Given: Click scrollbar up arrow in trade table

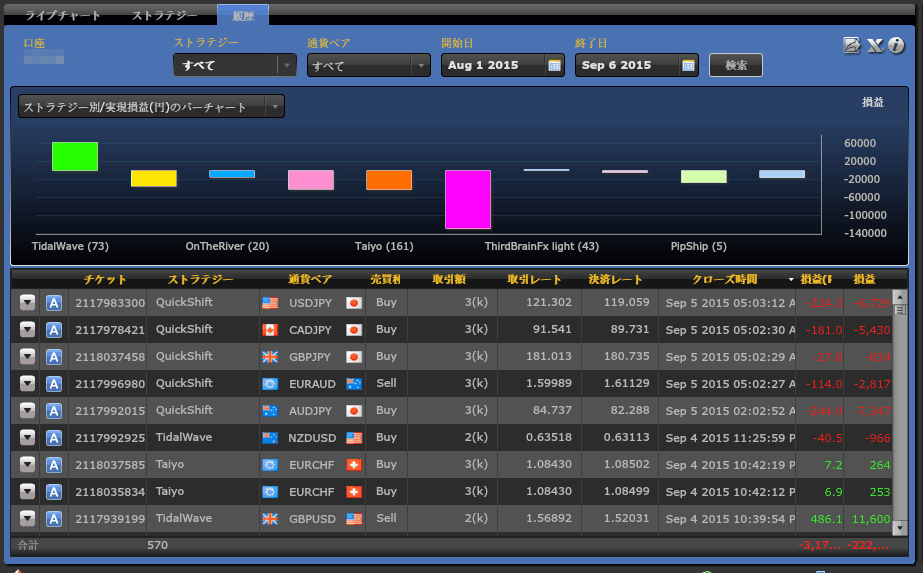Looking at the screenshot, I should click(899, 296).
